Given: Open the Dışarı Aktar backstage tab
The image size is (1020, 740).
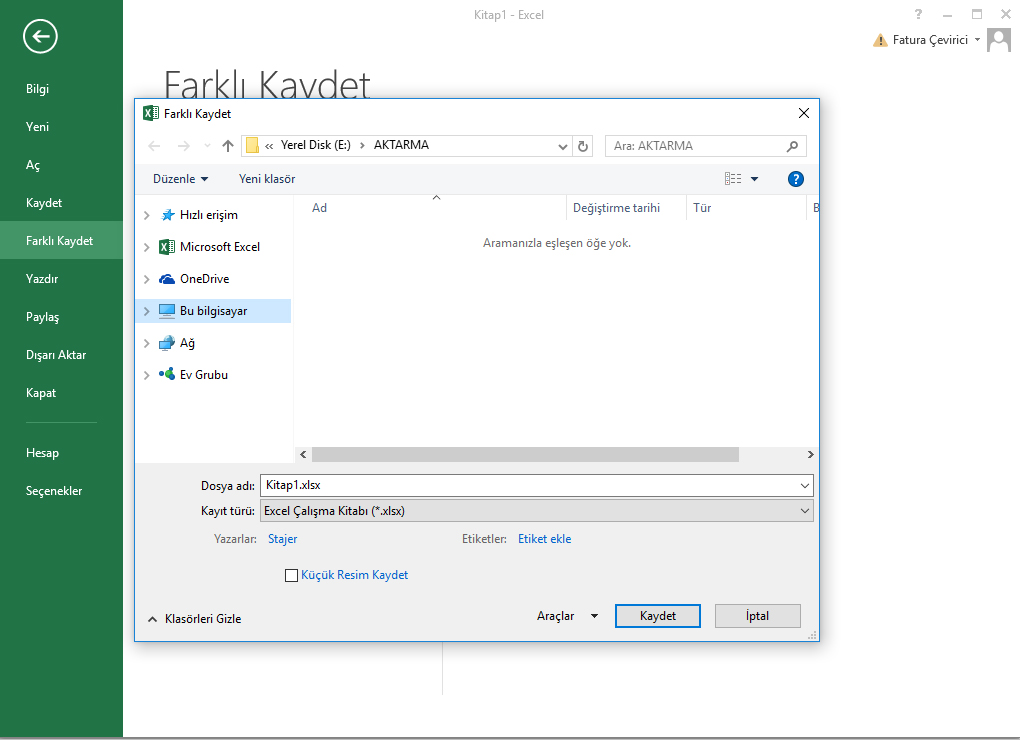Looking at the screenshot, I should pyautogui.click(x=56, y=355).
